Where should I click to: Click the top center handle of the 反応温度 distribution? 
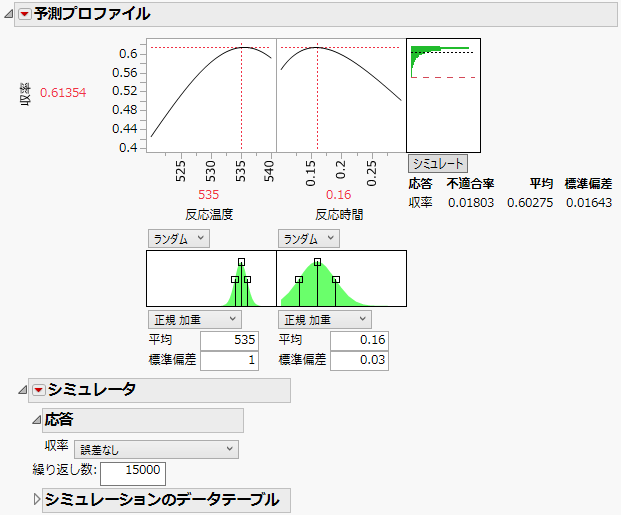point(242,262)
